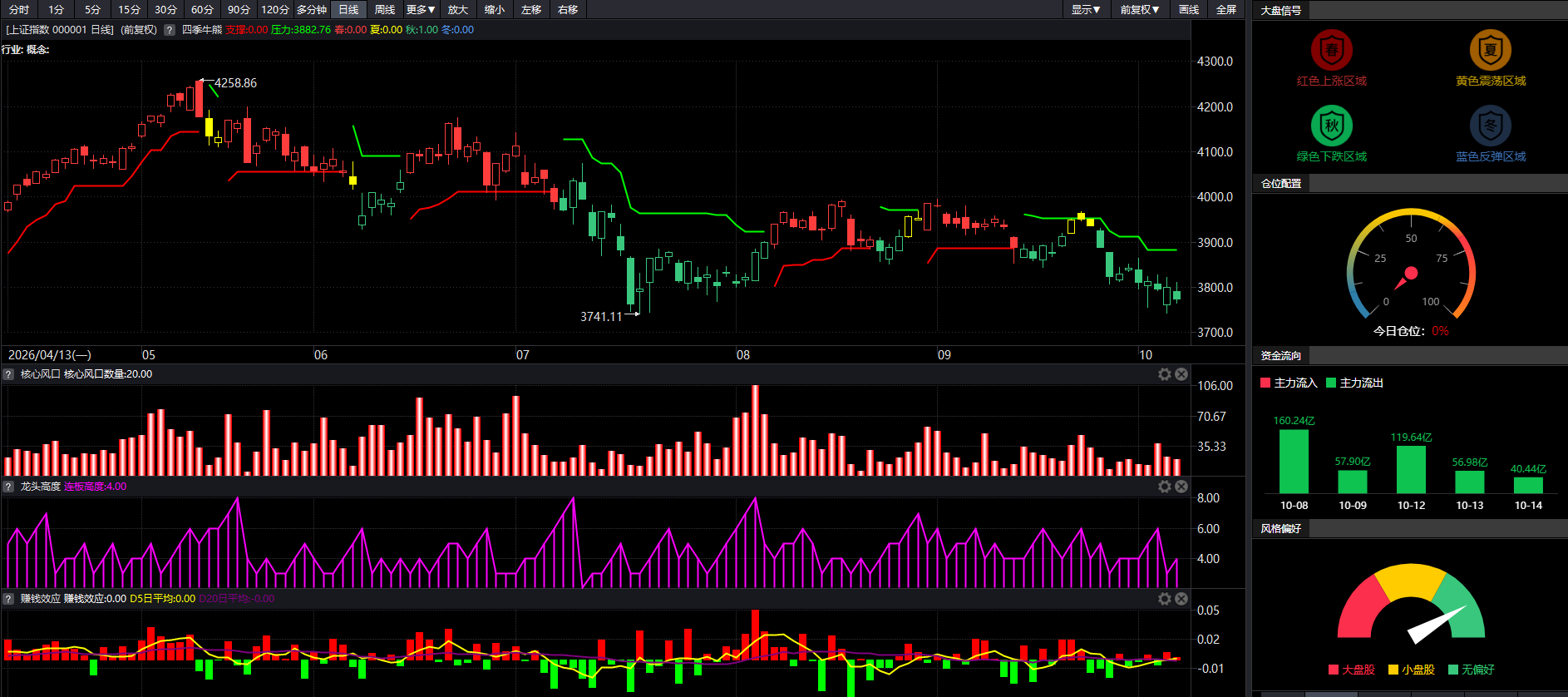Expand the 更多 periods dropdown
Image resolution: width=1568 pixels, height=697 pixels.
(421, 9)
